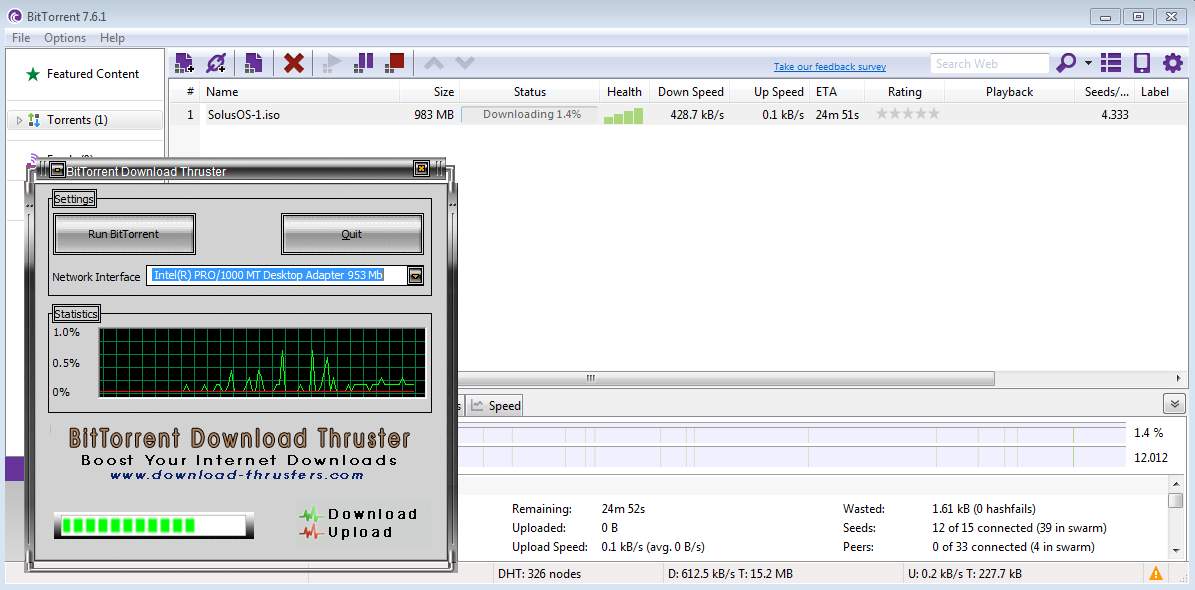The width and height of the screenshot is (1195, 590).
Task: Open the Network Interface dropdown arrow
Action: pos(416,276)
